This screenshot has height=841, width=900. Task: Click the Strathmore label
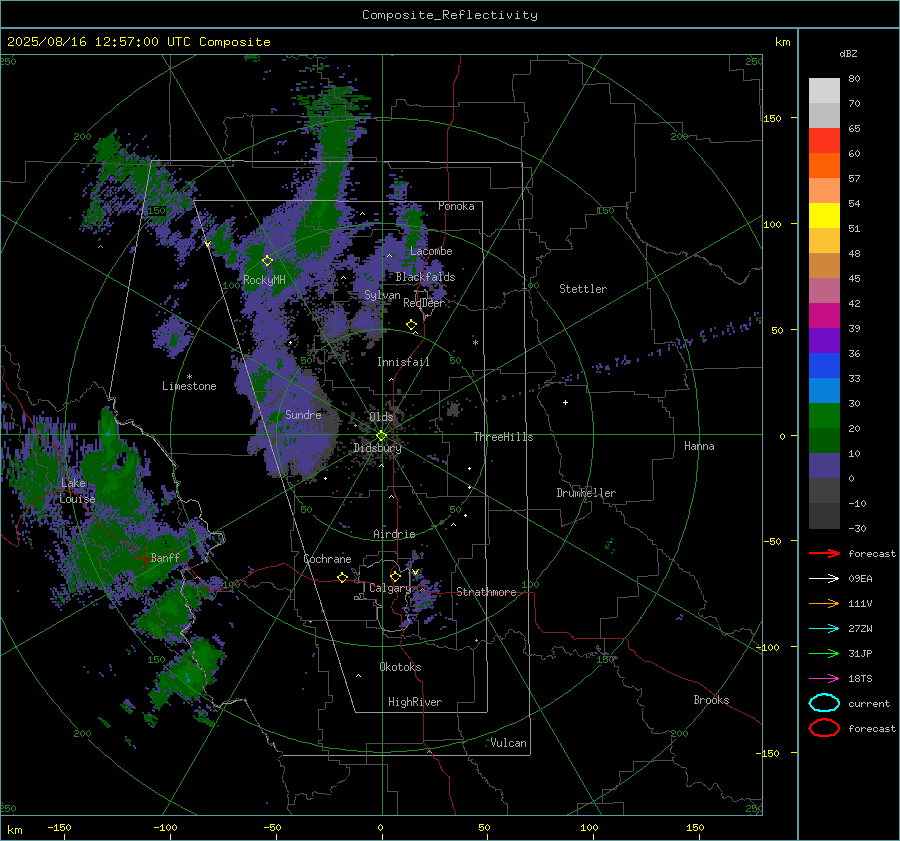[486, 592]
